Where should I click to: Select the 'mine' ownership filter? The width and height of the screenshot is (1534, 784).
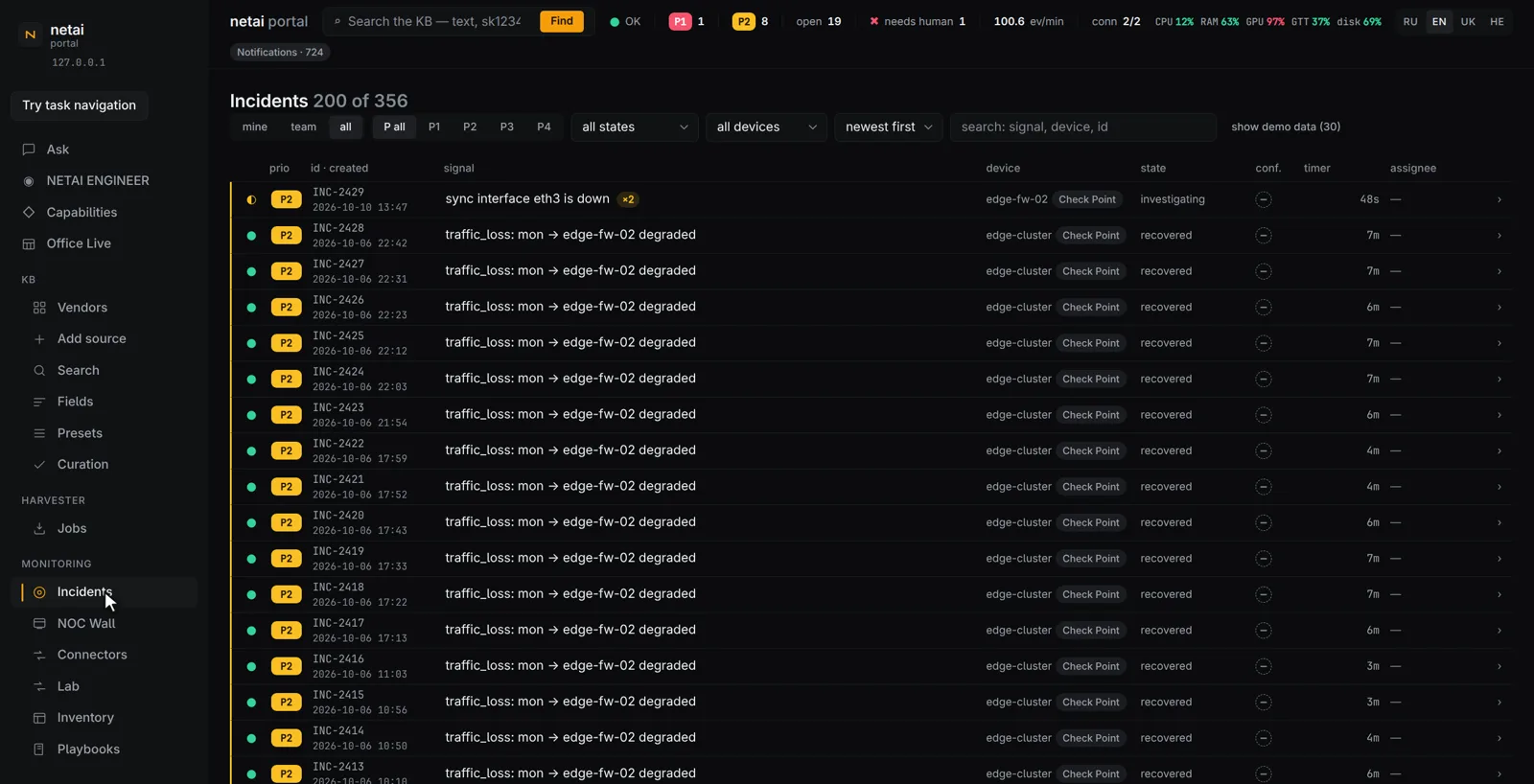coord(255,127)
